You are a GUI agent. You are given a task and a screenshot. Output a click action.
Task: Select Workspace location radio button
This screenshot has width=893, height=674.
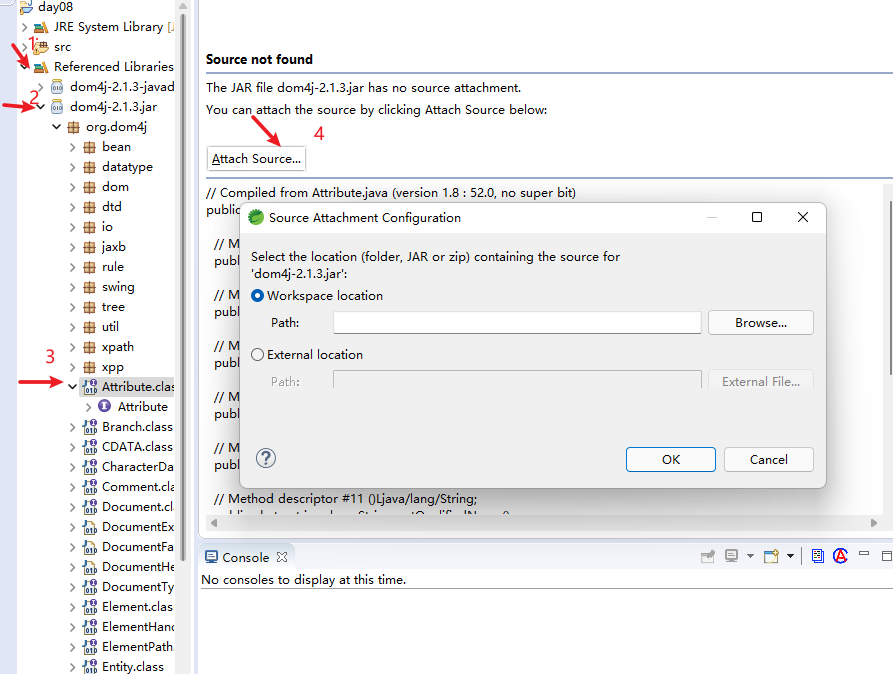[x=257, y=296]
